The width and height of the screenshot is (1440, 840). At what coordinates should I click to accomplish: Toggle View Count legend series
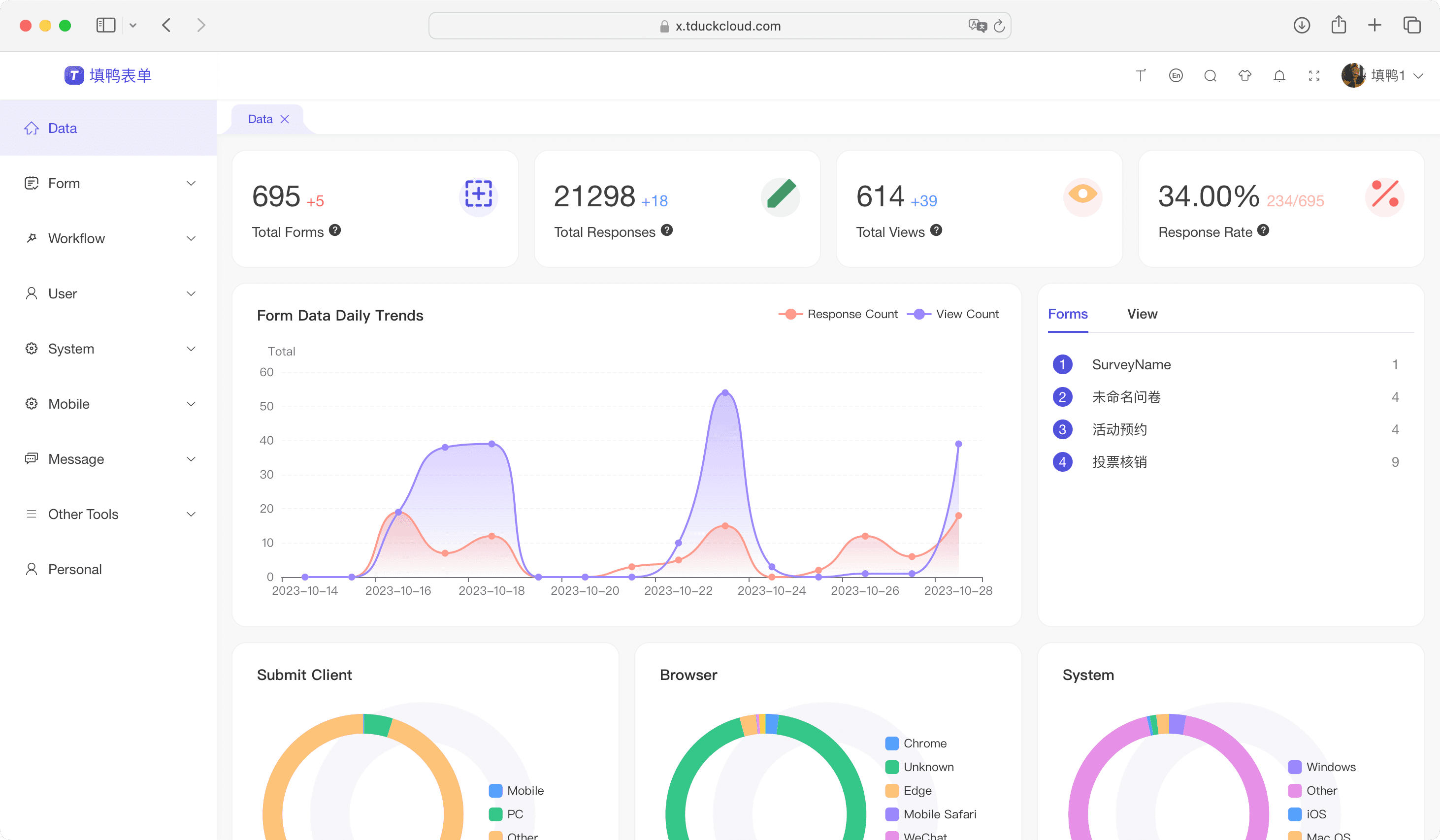(x=953, y=314)
